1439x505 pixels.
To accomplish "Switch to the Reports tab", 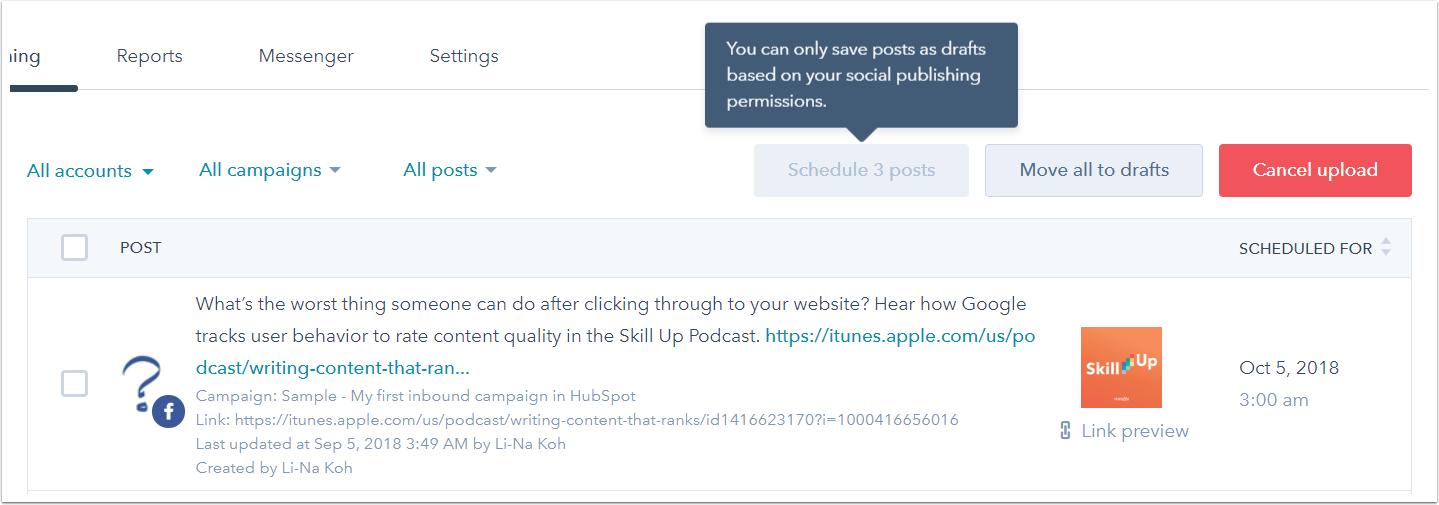I will tap(149, 56).
